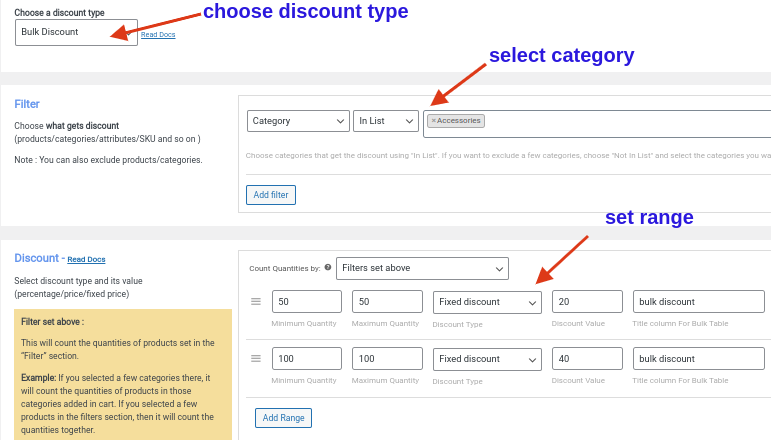Click the Add Range button
The image size is (771, 440).
click(x=283, y=417)
